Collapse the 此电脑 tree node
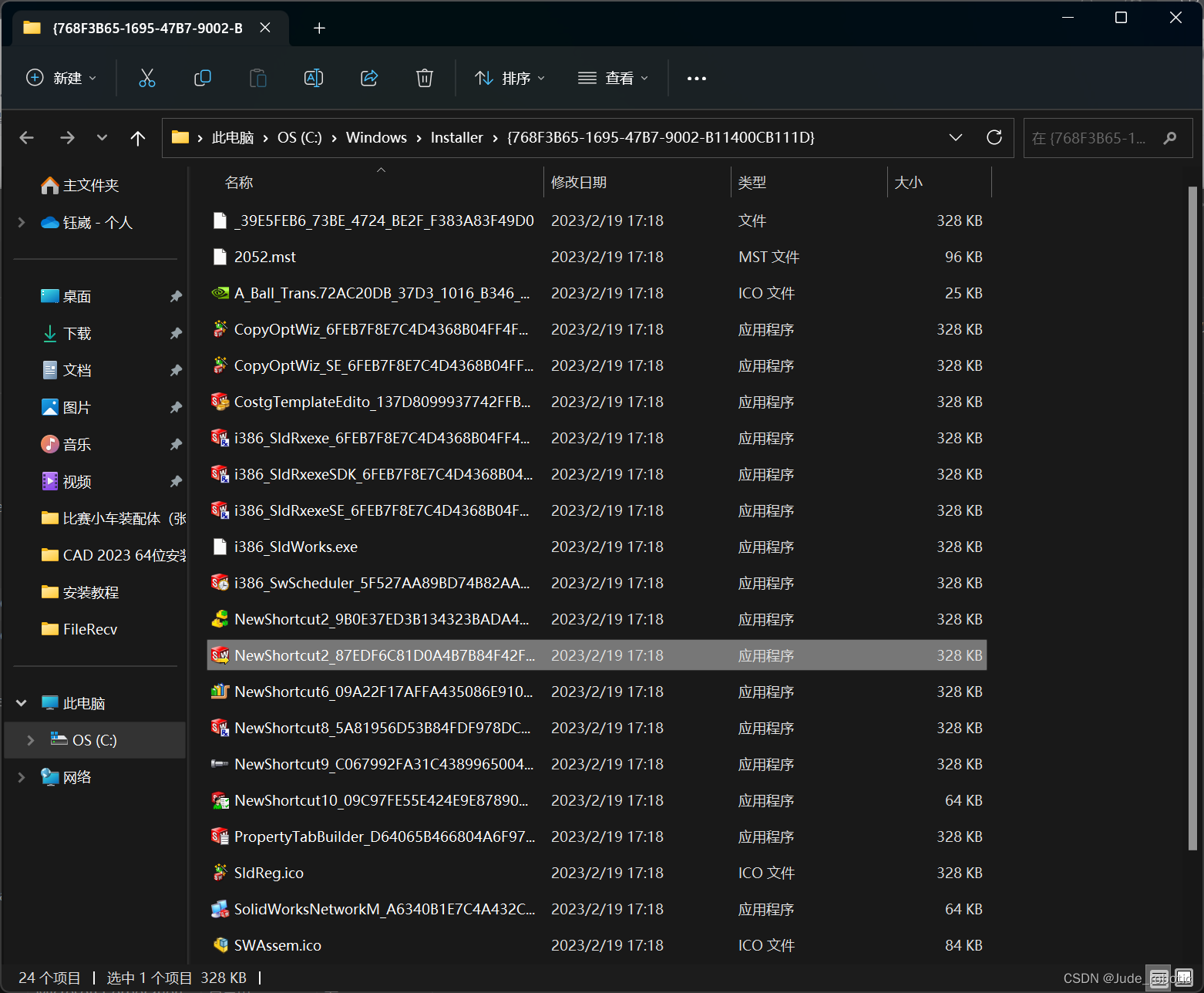Screen dimensions: 1204x993 click(x=22, y=703)
